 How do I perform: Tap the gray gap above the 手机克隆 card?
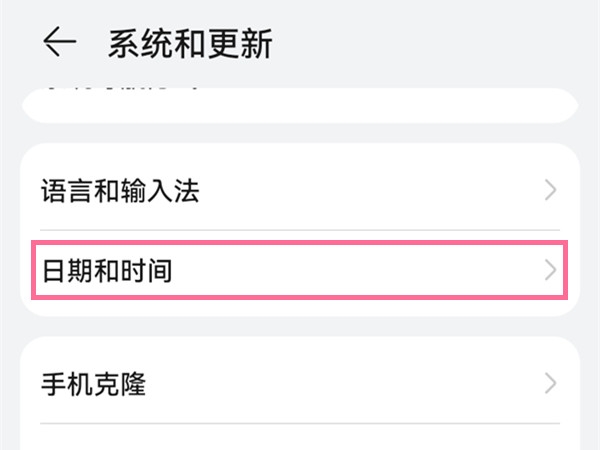(300, 326)
